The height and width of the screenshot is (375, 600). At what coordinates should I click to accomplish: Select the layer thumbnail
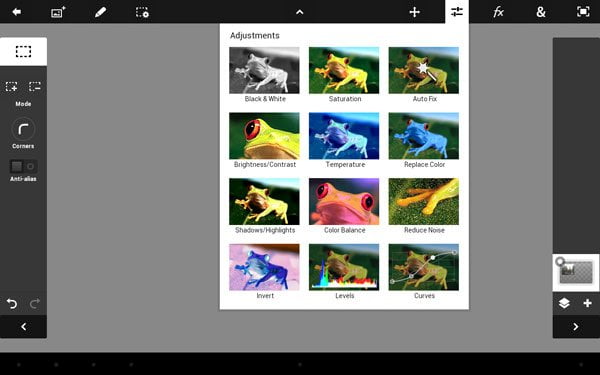pyautogui.click(x=576, y=272)
